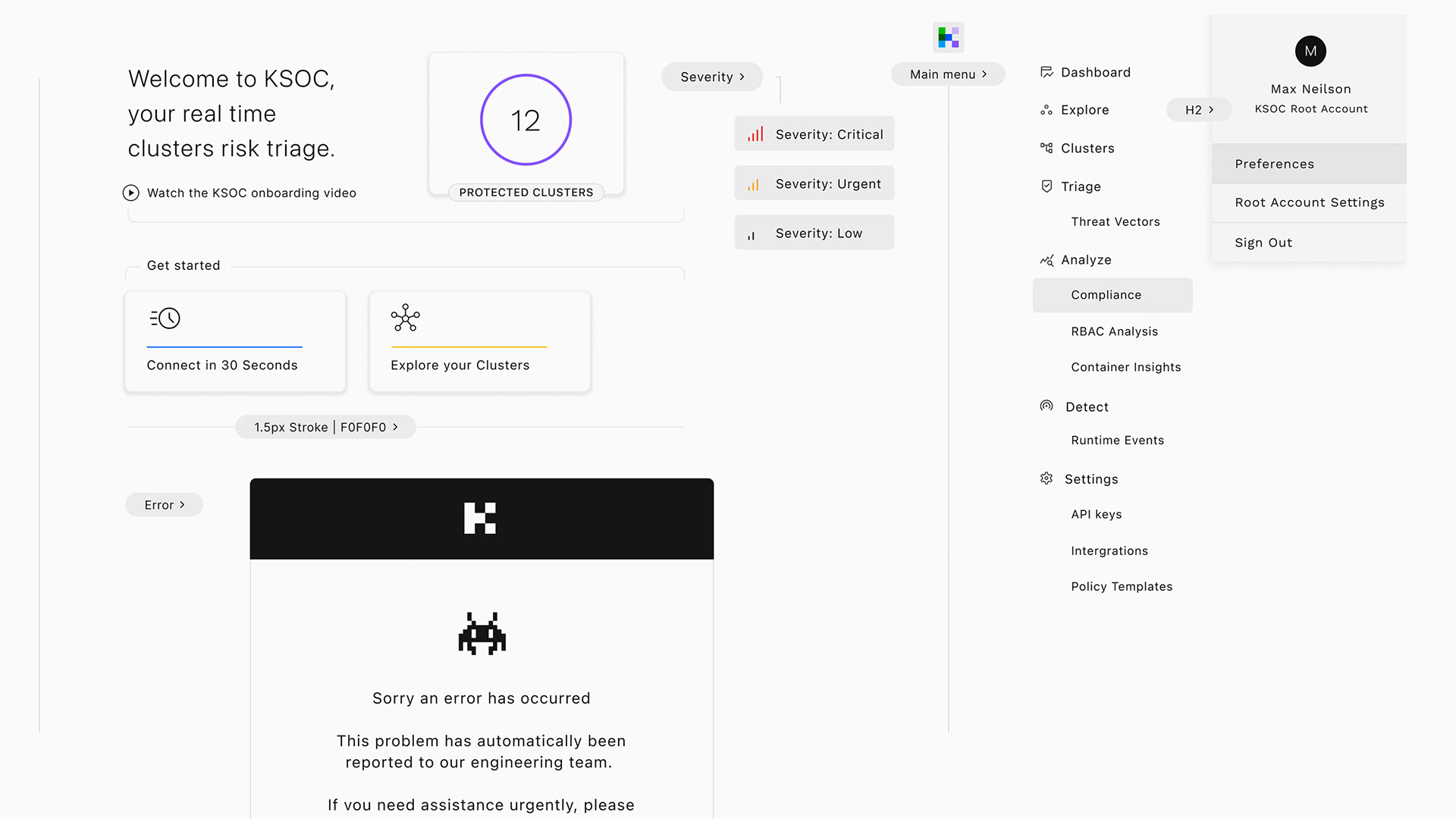Click the Low severity bars icon
This screenshot has height=819, width=1456.
751,235
